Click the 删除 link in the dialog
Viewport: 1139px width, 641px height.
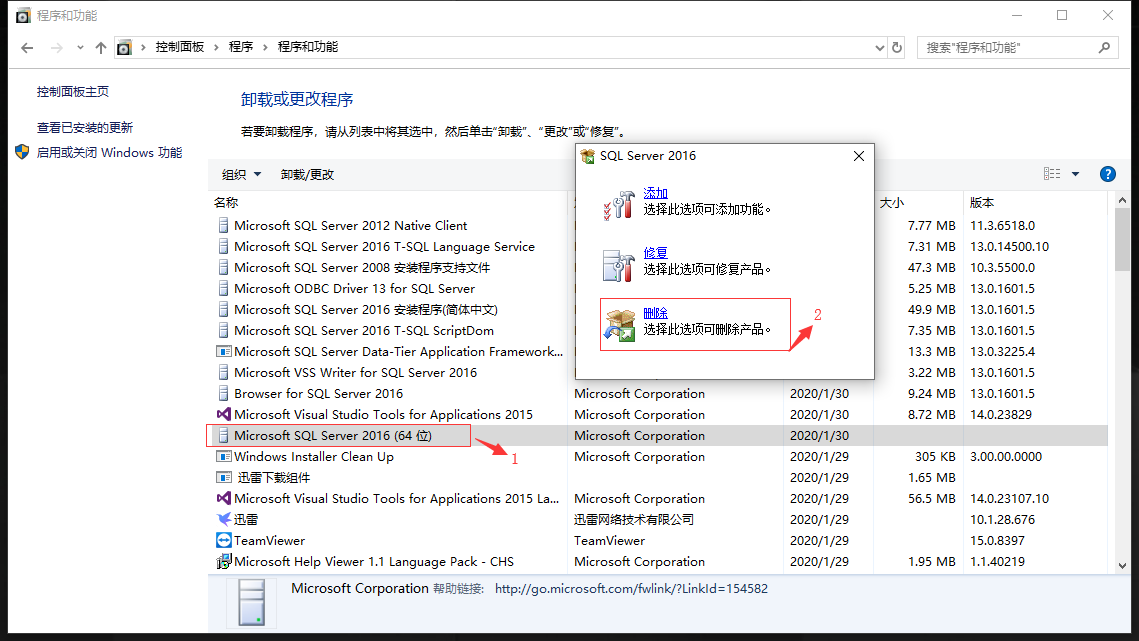pyautogui.click(x=655, y=313)
